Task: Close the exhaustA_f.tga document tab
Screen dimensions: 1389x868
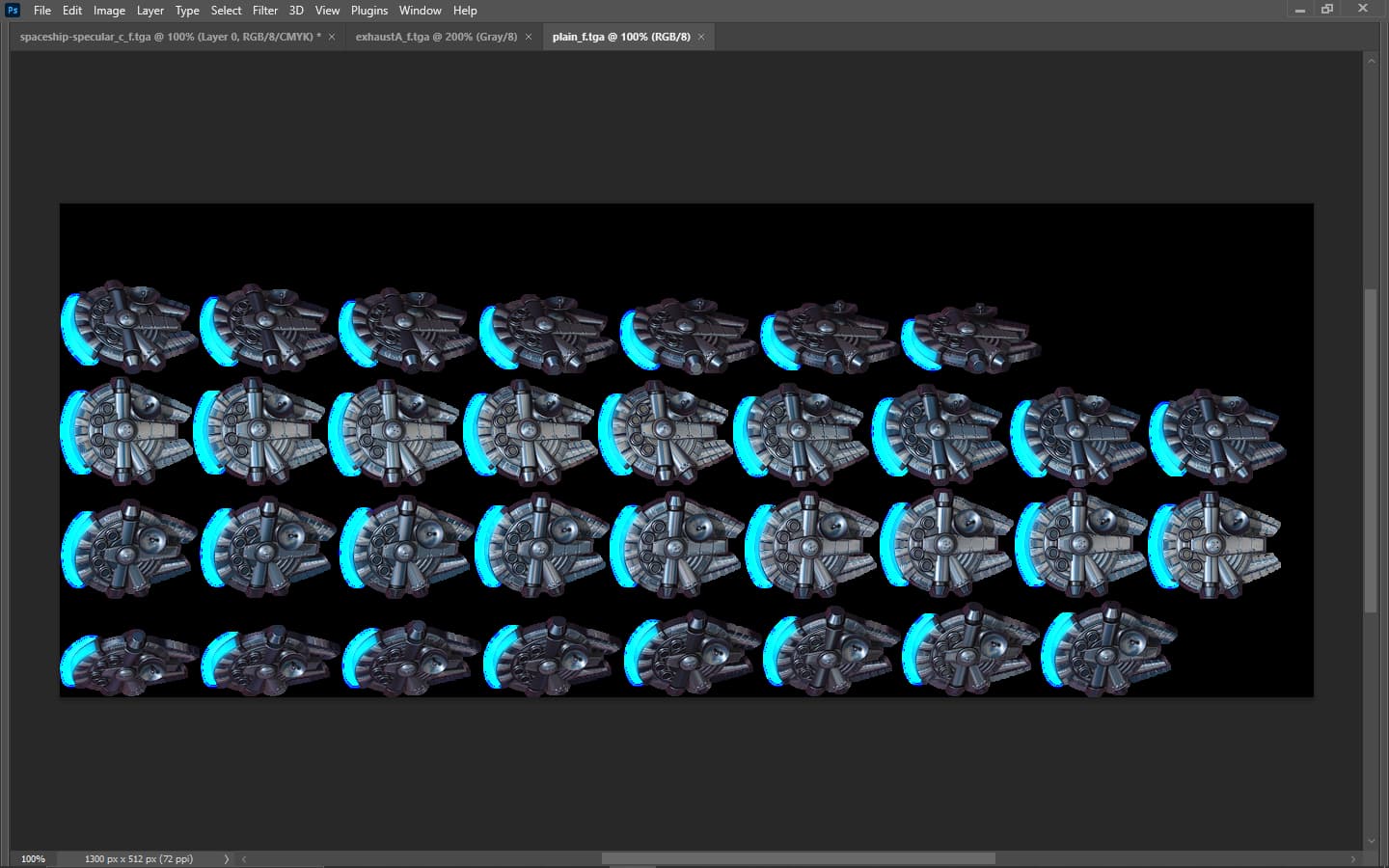Action: (529, 37)
